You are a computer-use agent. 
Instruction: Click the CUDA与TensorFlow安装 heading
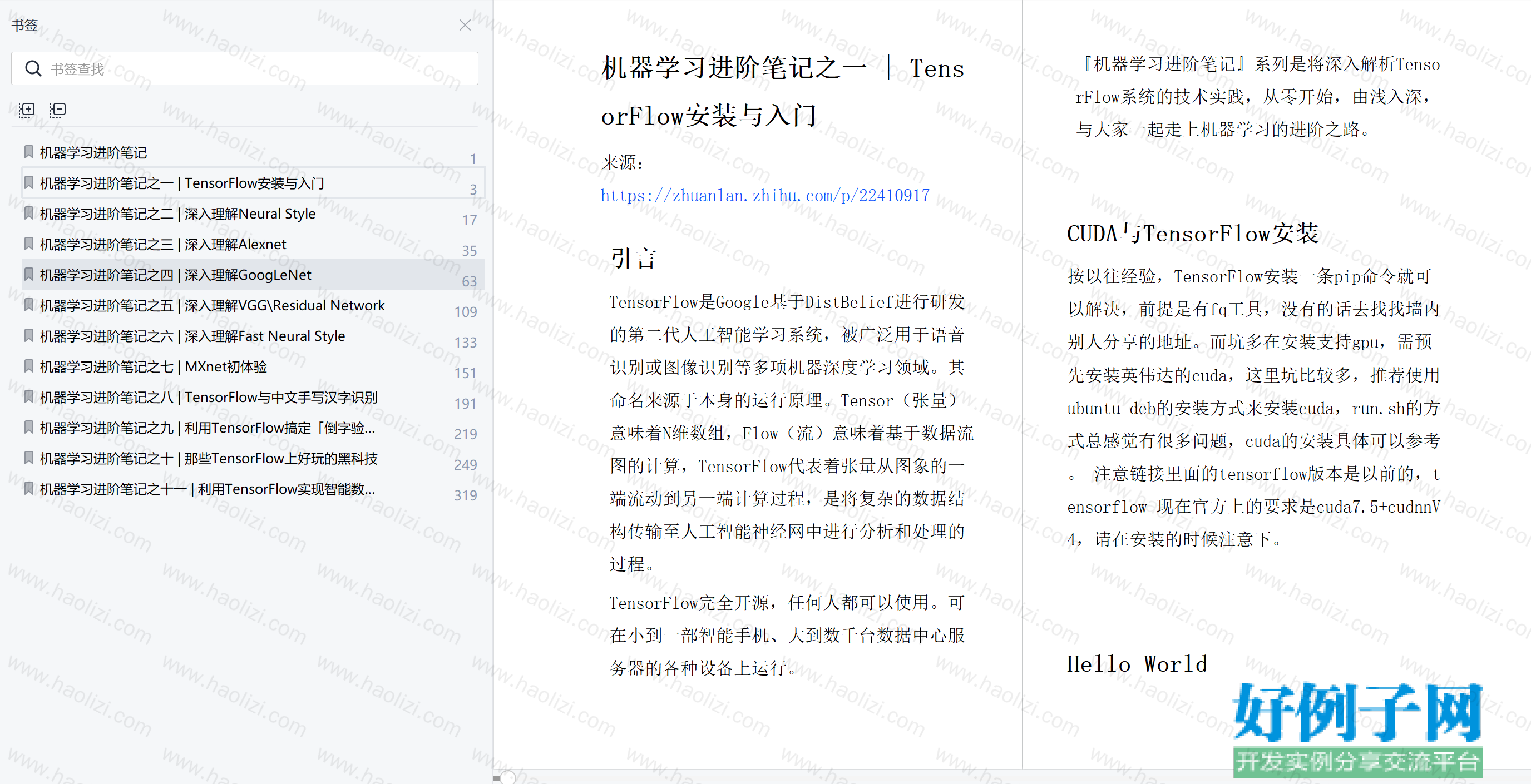1193,234
